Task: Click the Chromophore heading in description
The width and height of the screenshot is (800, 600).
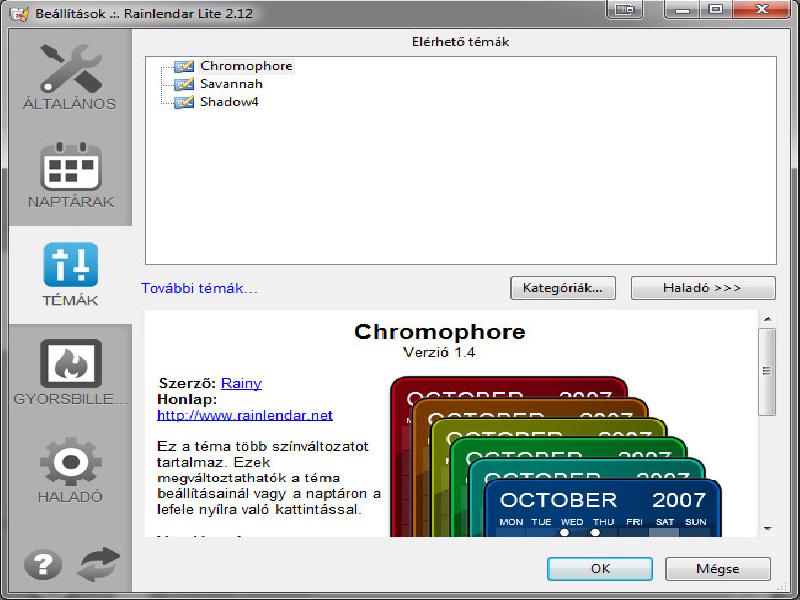Action: click(439, 332)
